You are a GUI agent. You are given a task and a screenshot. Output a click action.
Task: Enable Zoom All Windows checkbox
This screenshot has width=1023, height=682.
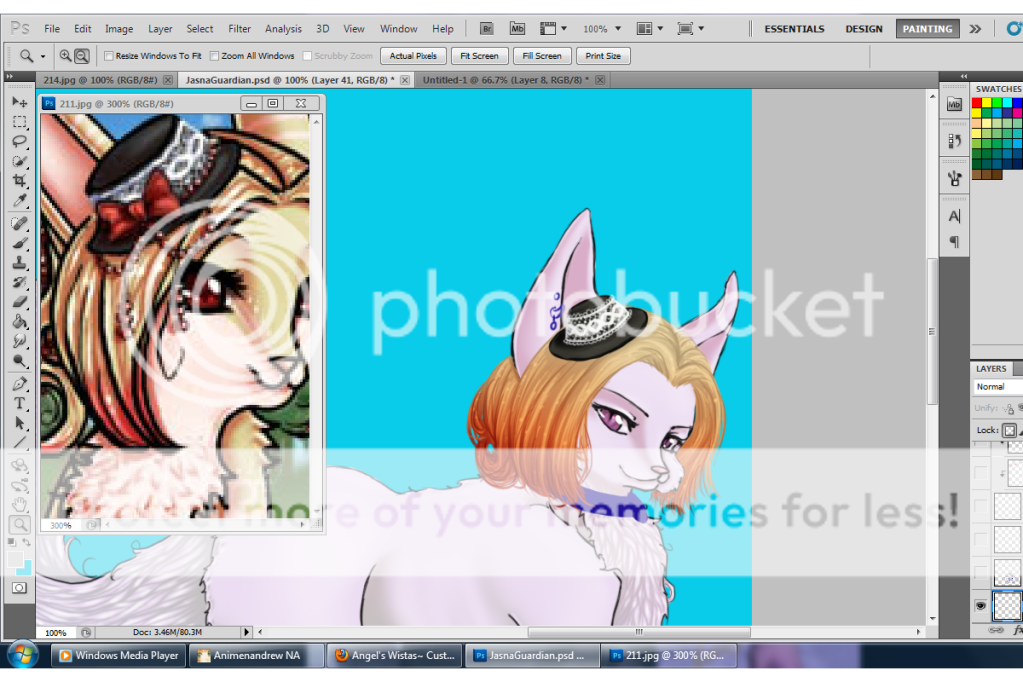pyautogui.click(x=215, y=56)
